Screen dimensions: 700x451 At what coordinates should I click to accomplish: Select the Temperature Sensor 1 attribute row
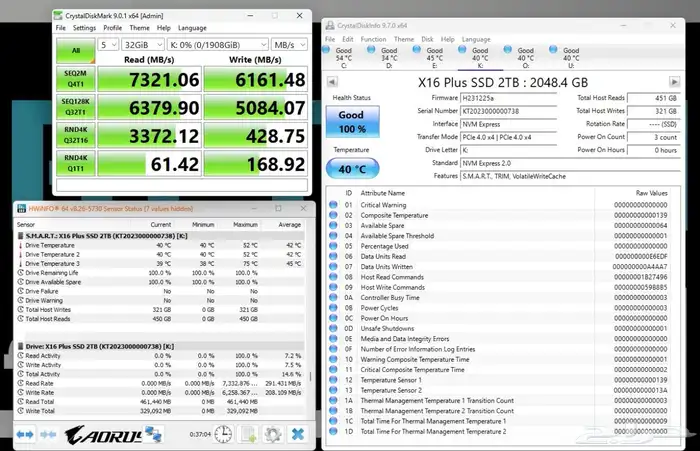503,380
